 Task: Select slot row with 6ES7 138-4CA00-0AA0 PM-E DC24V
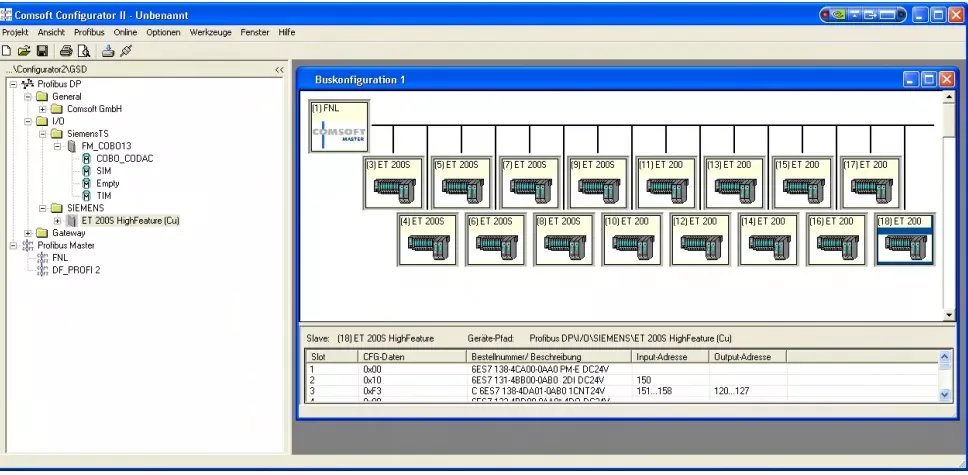click(x=622, y=369)
